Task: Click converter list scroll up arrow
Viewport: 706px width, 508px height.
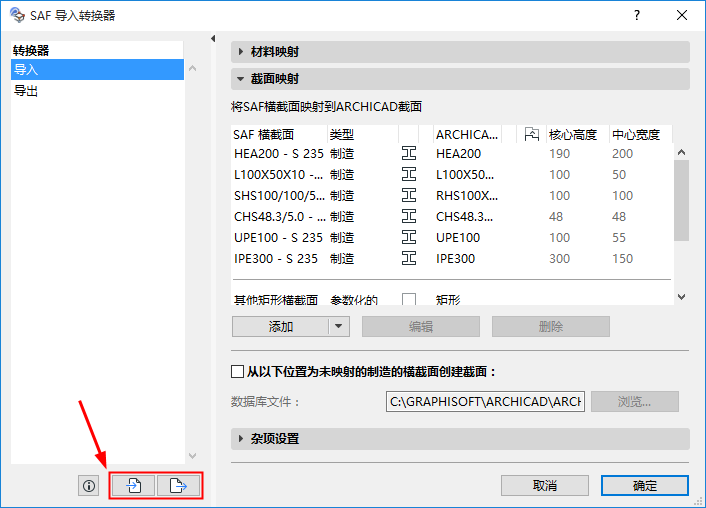Action: 193,68
